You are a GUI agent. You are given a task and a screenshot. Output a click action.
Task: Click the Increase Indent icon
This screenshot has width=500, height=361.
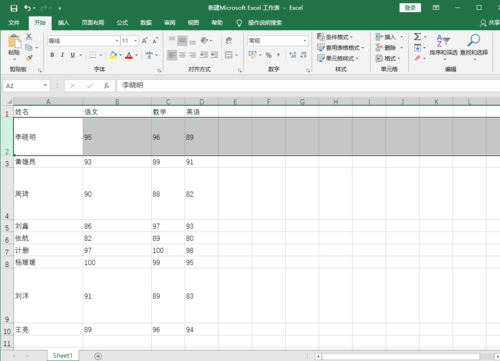214,55
